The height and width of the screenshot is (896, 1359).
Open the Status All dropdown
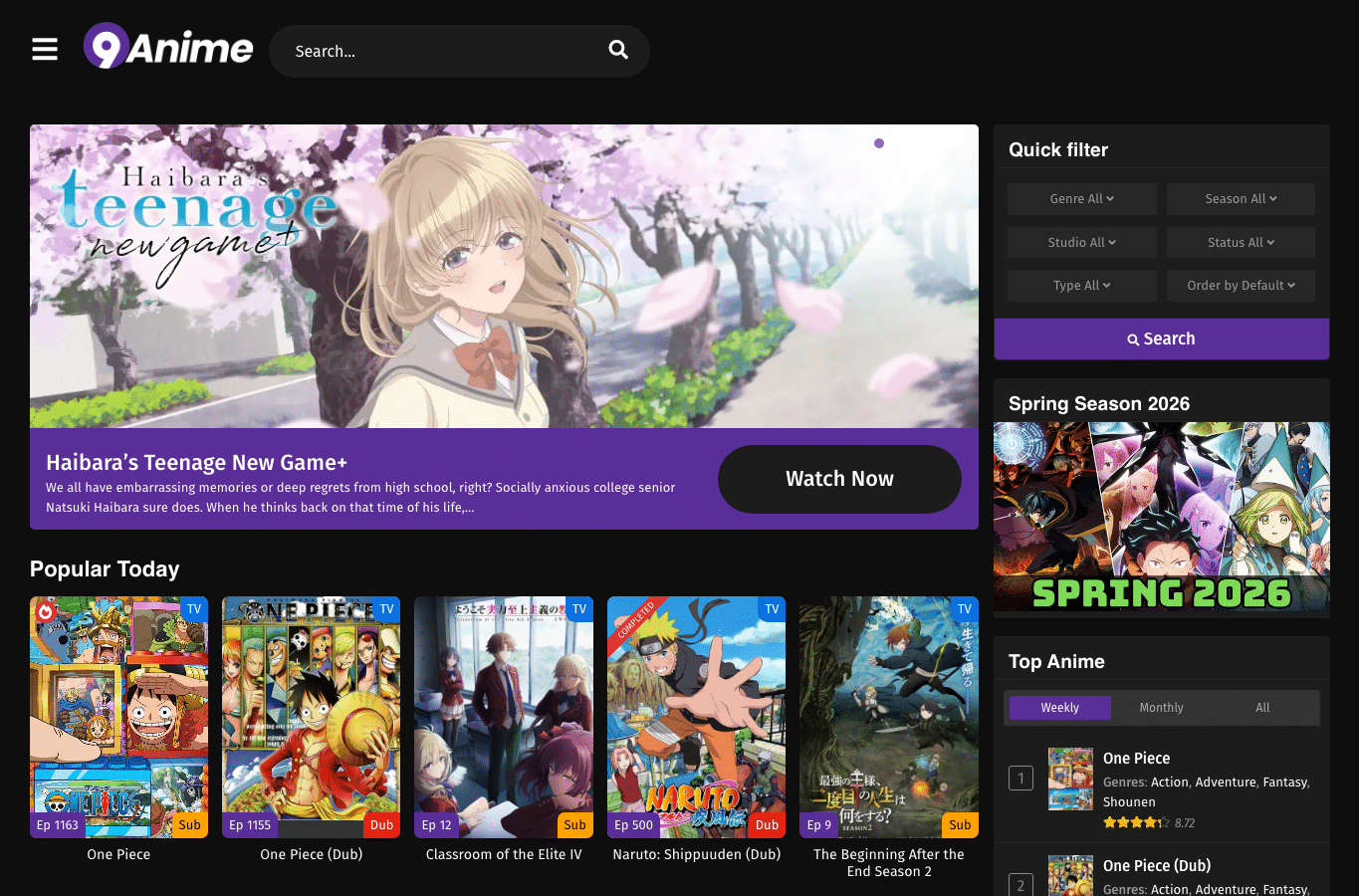(x=1241, y=242)
